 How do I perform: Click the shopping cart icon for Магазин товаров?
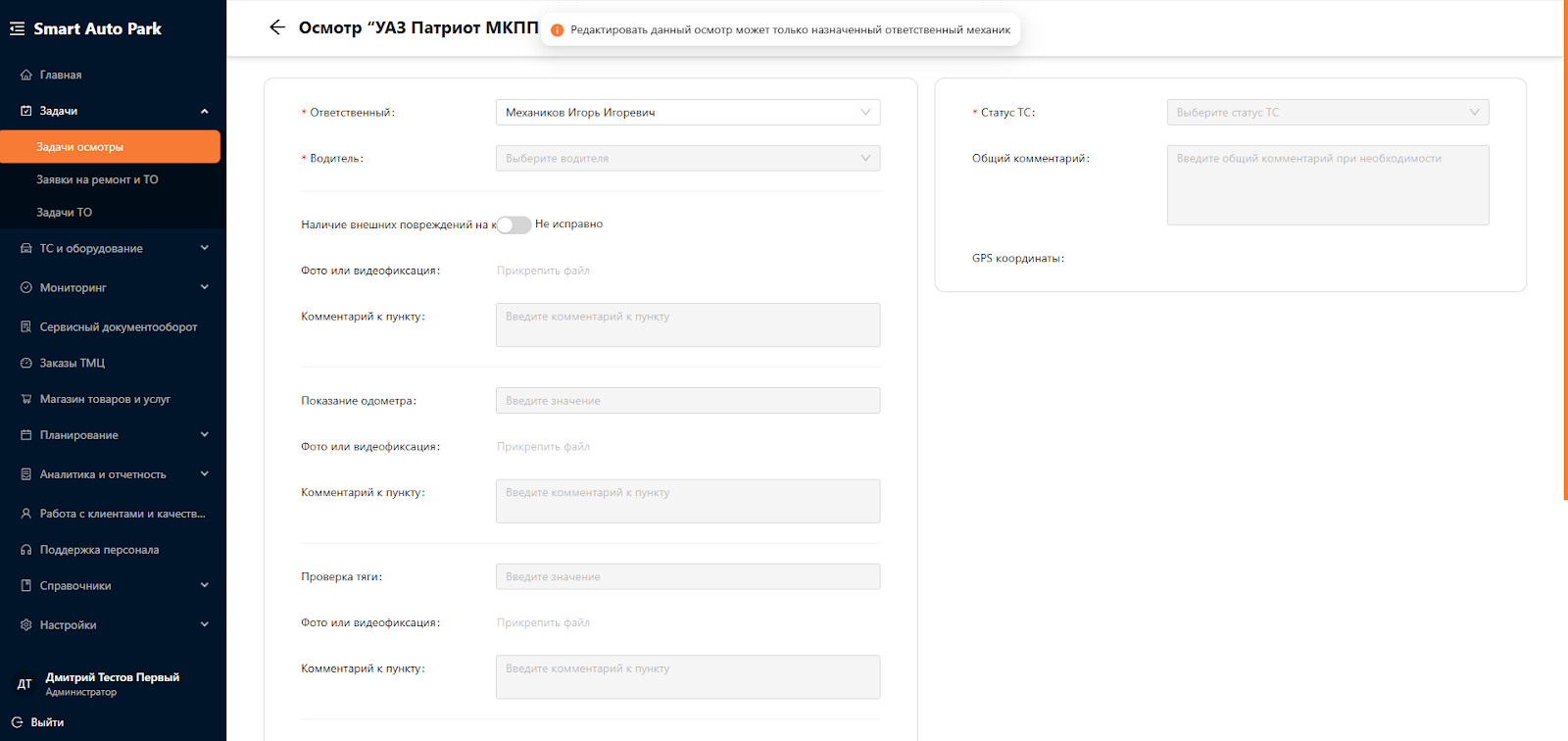coord(26,399)
